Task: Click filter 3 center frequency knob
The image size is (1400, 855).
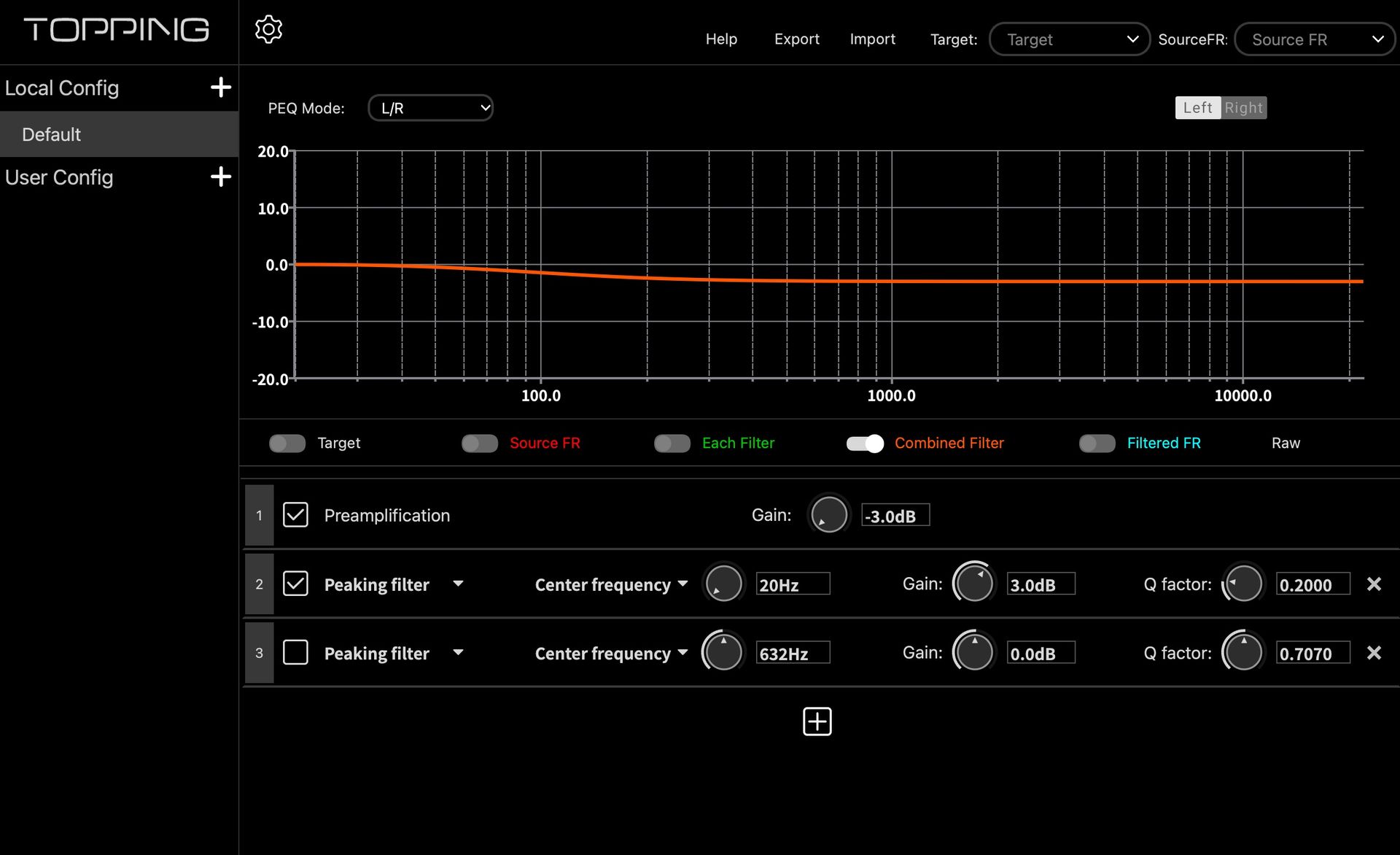Action: tap(723, 652)
